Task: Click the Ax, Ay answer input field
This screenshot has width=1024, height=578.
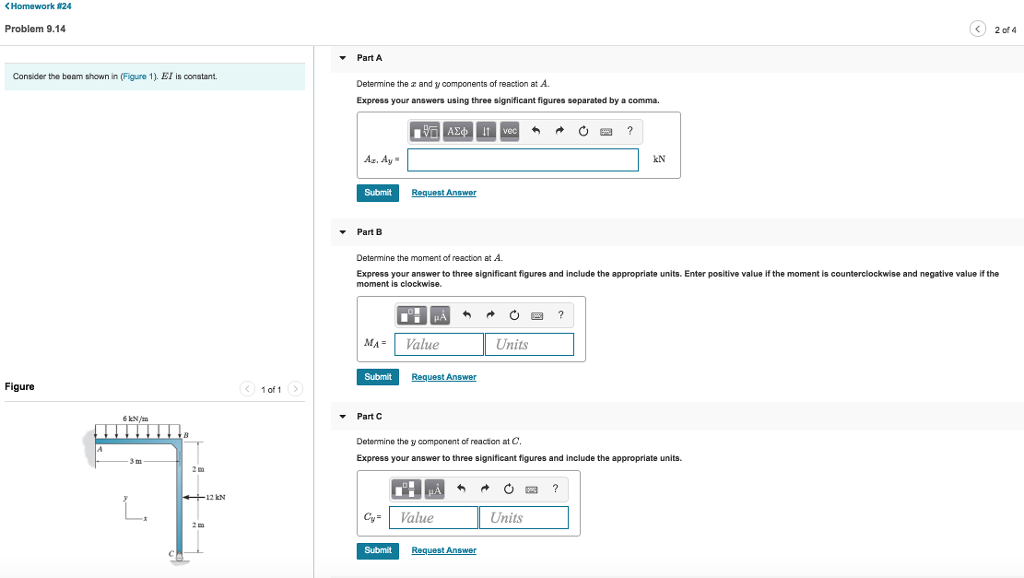Action: (x=523, y=160)
